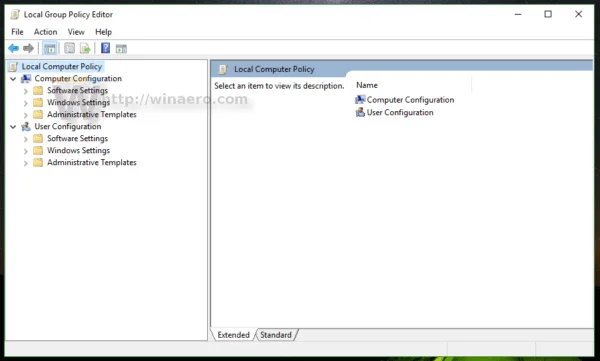600x361 pixels.
Task: Select Windows Settings label under User Configuration
Action: point(78,150)
